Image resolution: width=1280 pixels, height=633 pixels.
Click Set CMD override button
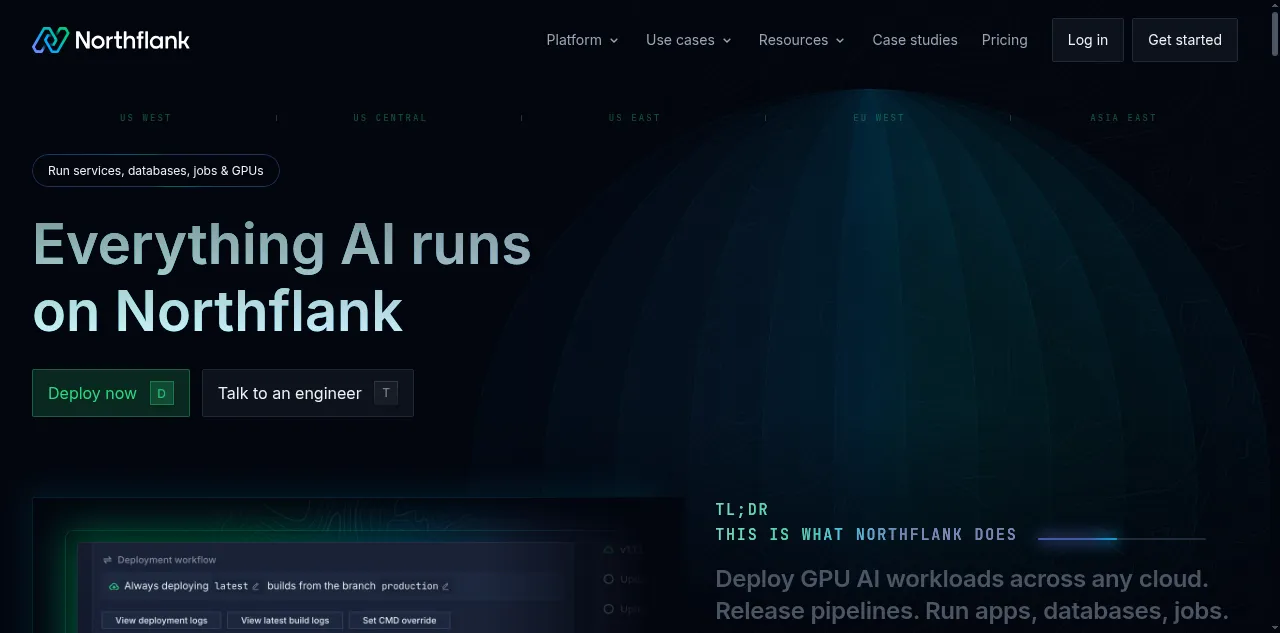(399, 620)
